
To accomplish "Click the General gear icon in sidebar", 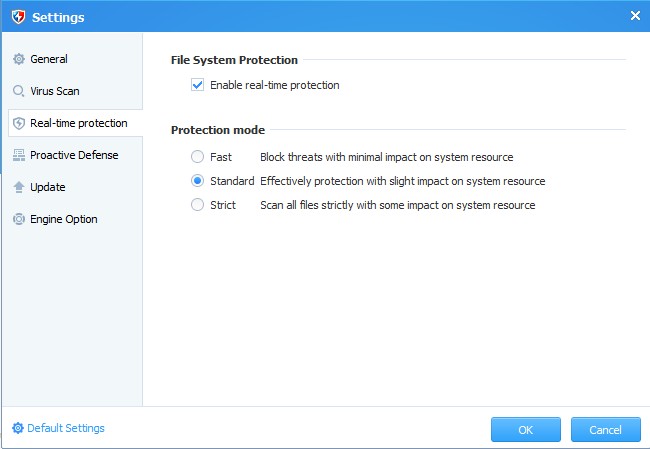I will [18, 59].
